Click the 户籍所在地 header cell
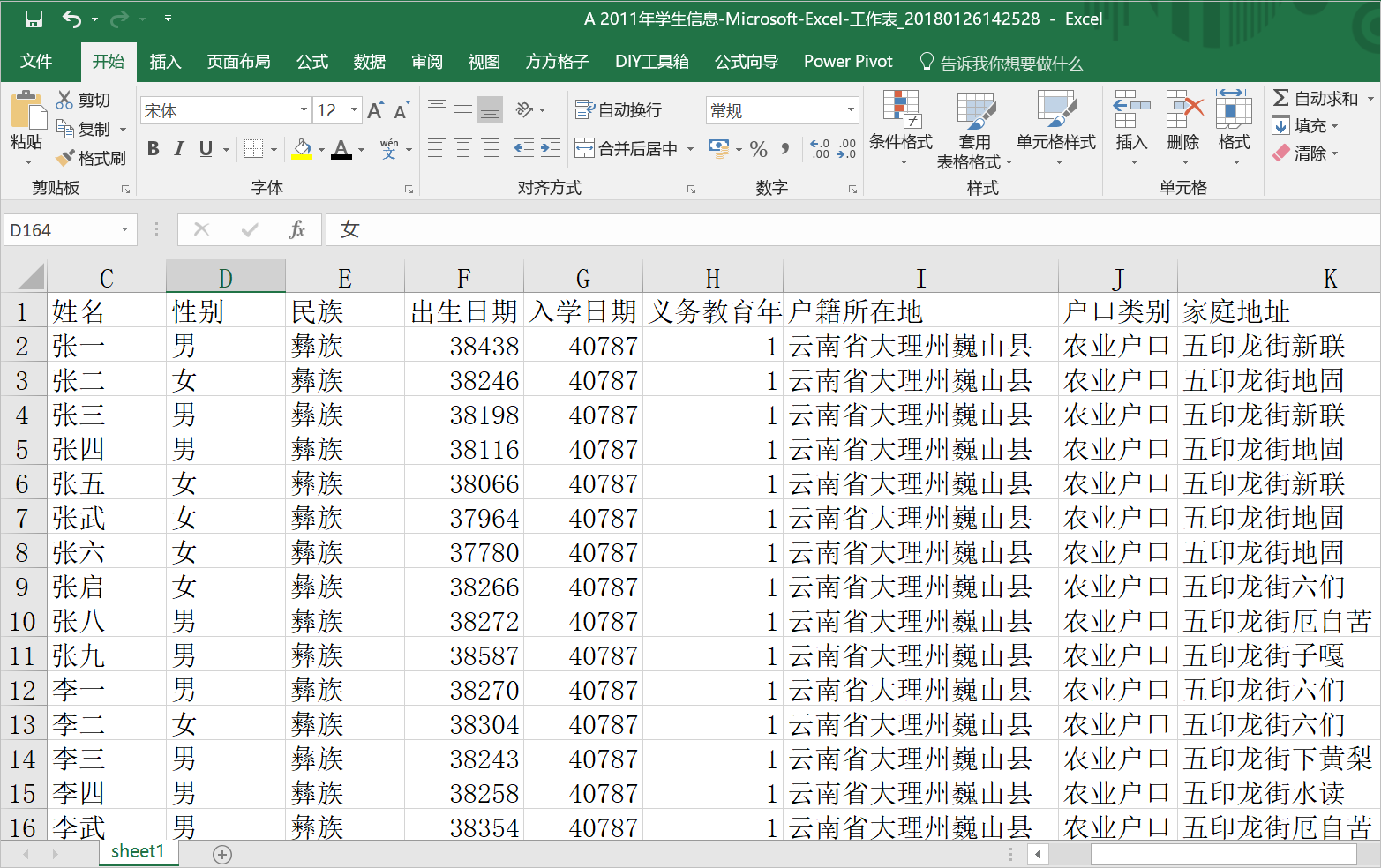 pos(920,311)
